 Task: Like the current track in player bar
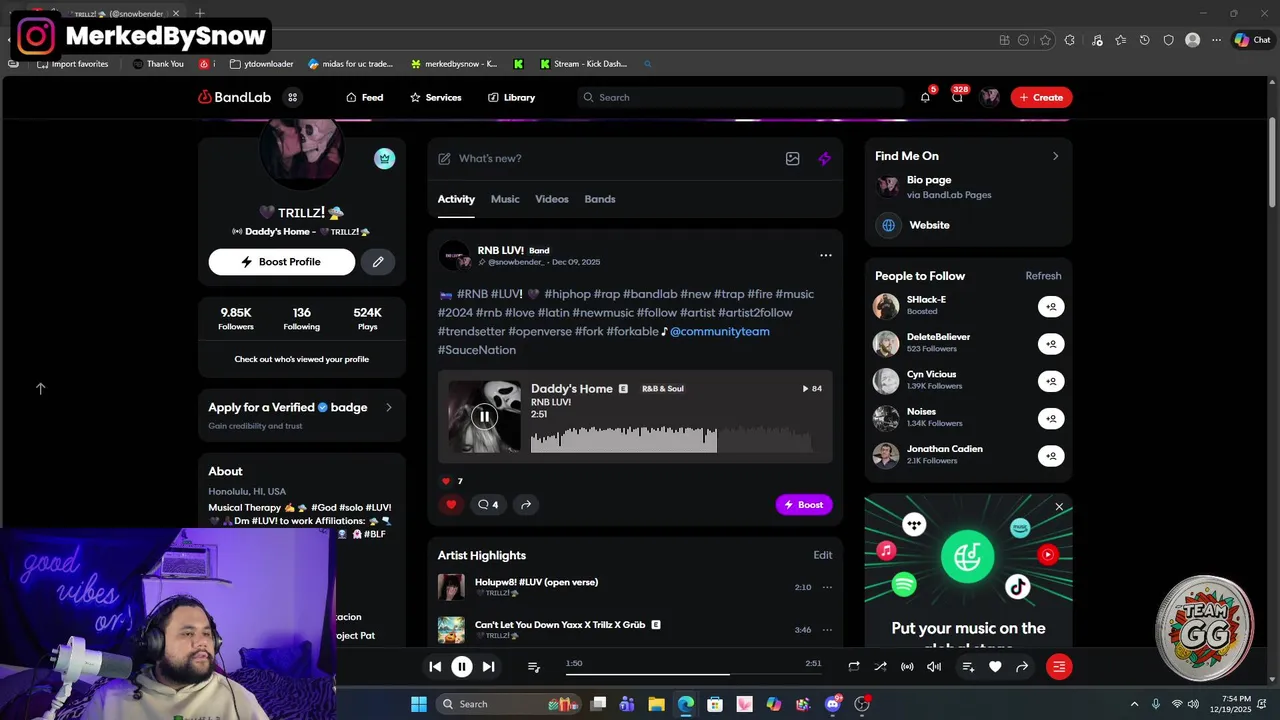pos(995,667)
